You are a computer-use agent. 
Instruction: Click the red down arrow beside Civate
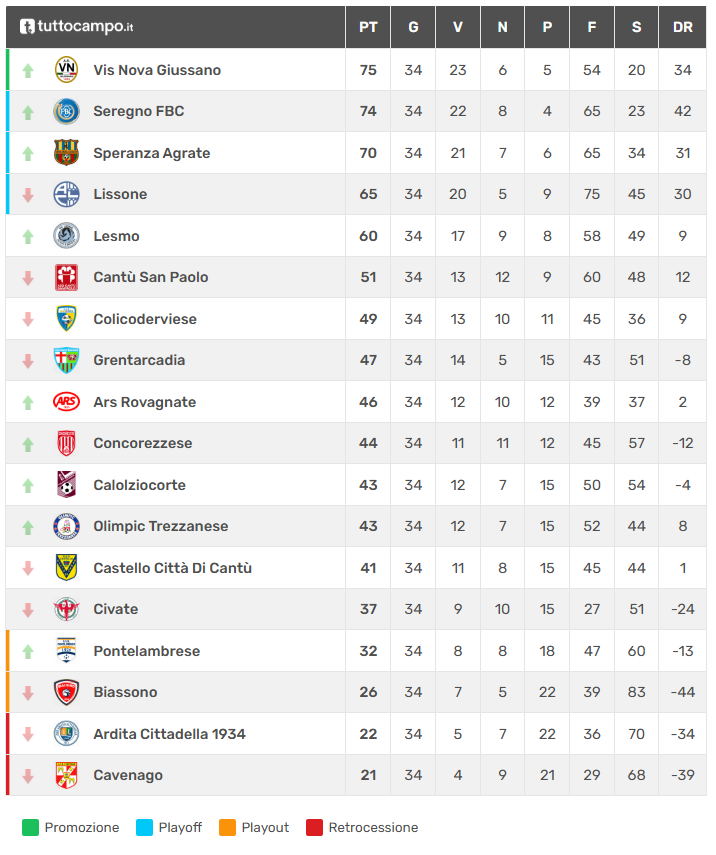click(x=28, y=609)
